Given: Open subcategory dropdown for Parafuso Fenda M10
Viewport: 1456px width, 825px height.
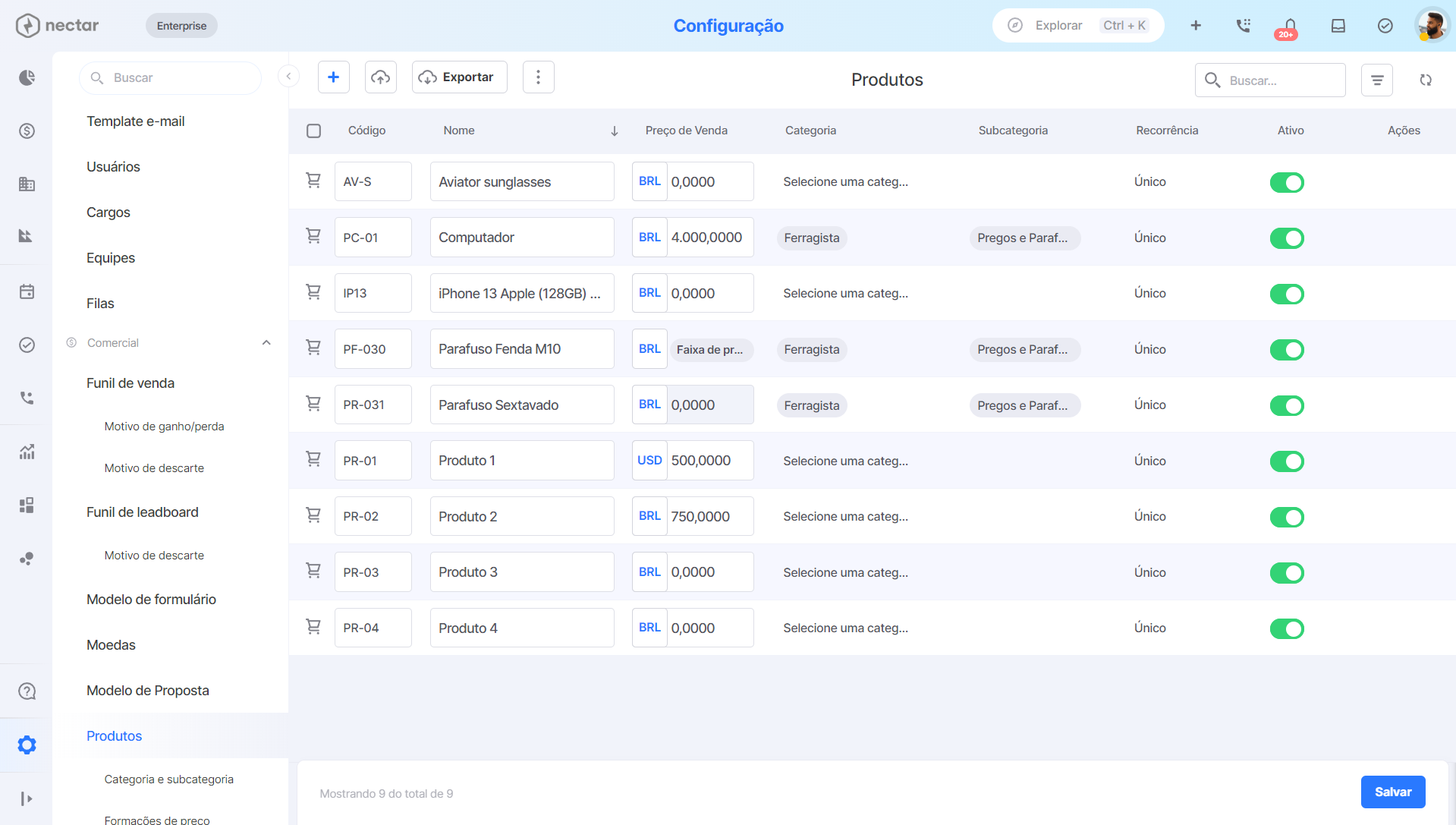Looking at the screenshot, I should point(1024,349).
